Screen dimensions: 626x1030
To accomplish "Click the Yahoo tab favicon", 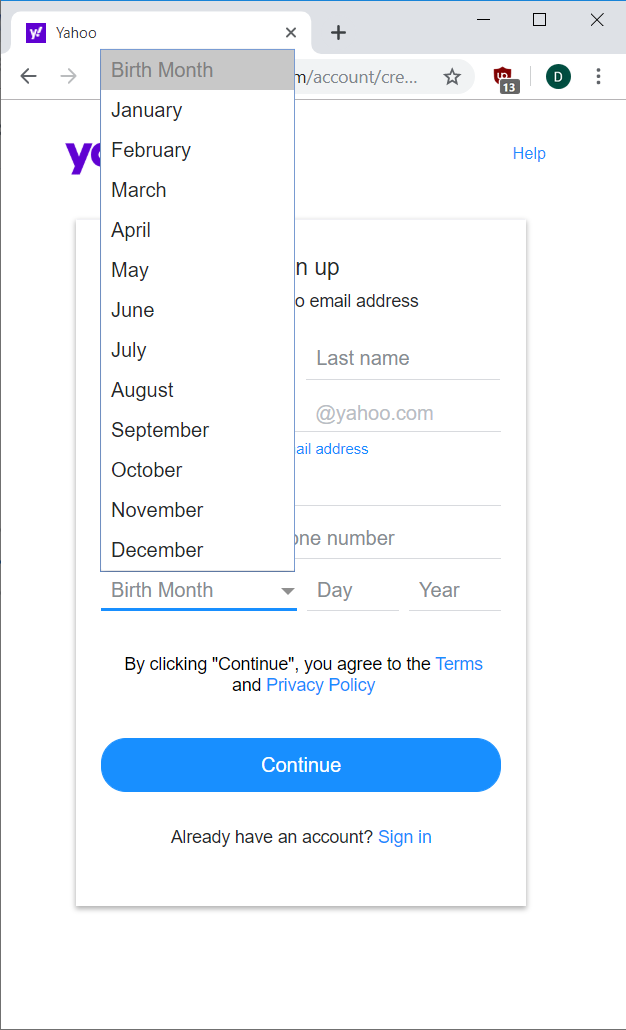I will click(x=36, y=33).
